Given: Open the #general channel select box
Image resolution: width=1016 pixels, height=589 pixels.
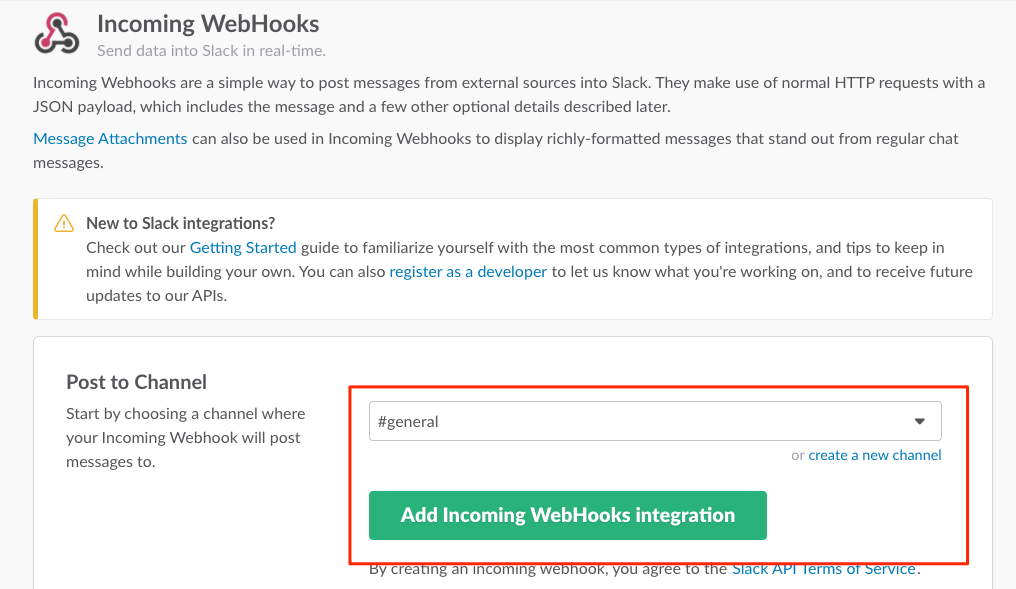Looking at the screenshot, I should (655, 421).
